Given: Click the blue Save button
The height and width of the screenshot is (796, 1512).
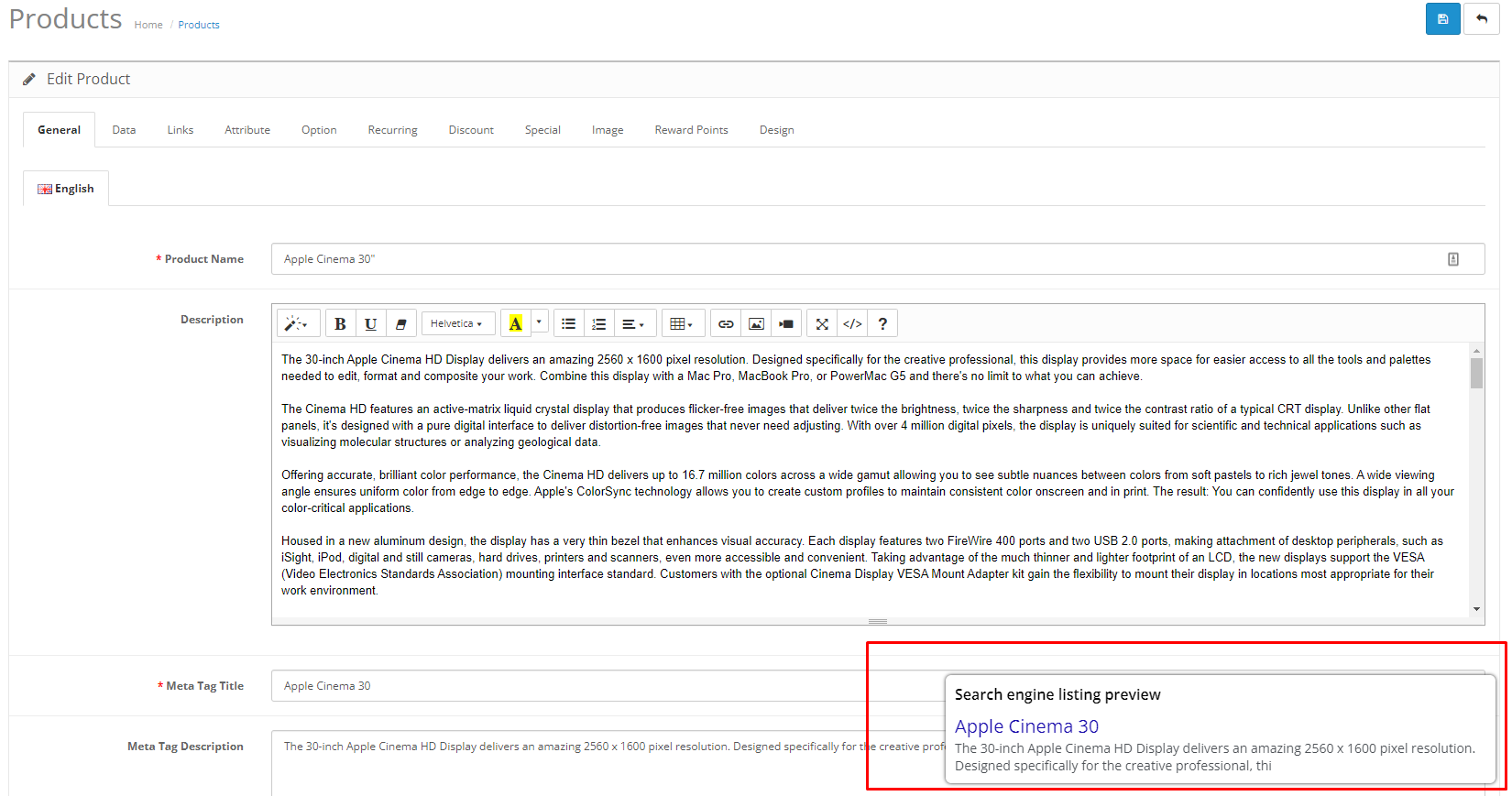Looking at the screenshot, I should tap(1442, 19).
